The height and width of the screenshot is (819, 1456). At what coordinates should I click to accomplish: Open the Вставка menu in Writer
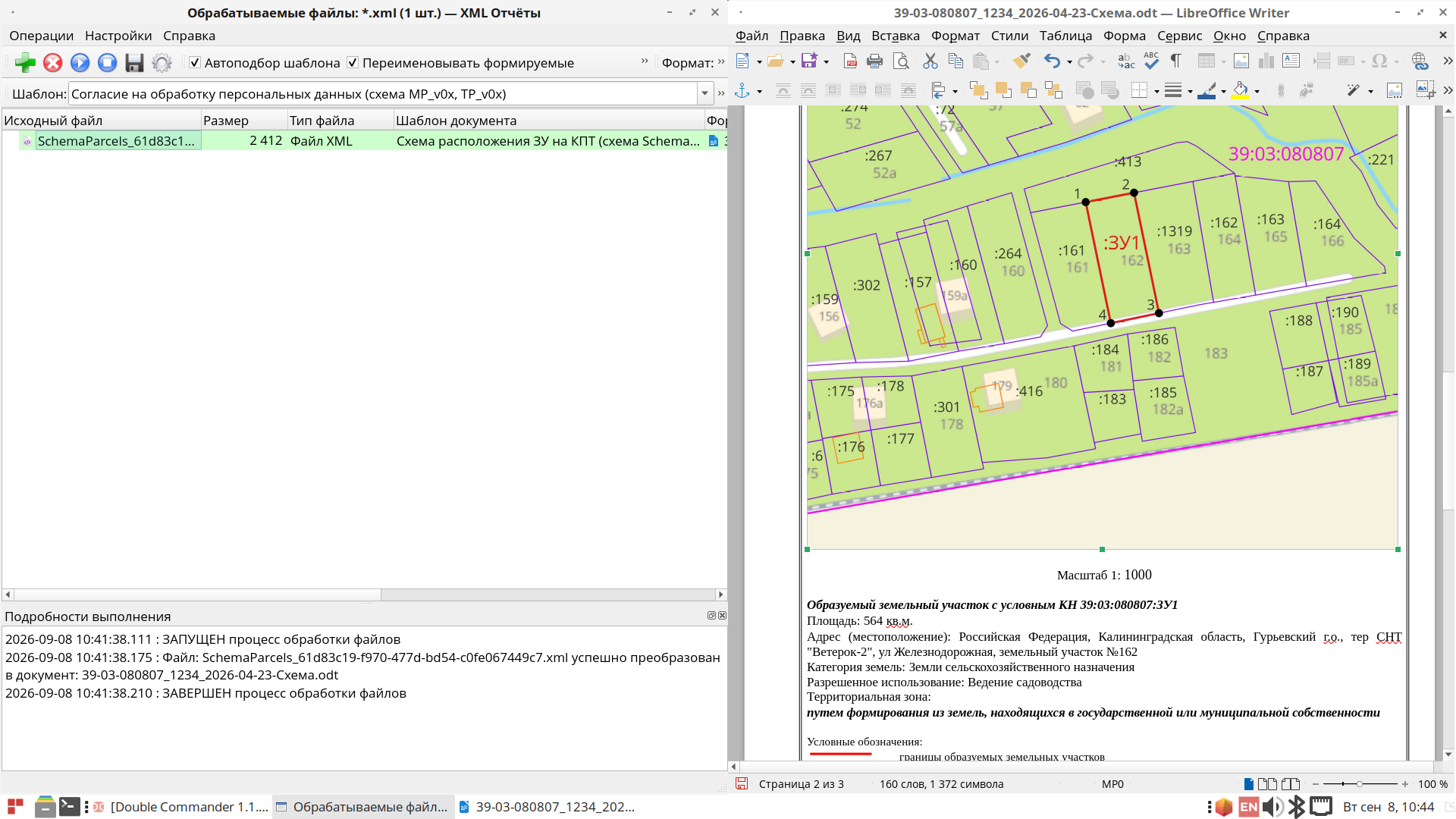(x=895, y=36)
